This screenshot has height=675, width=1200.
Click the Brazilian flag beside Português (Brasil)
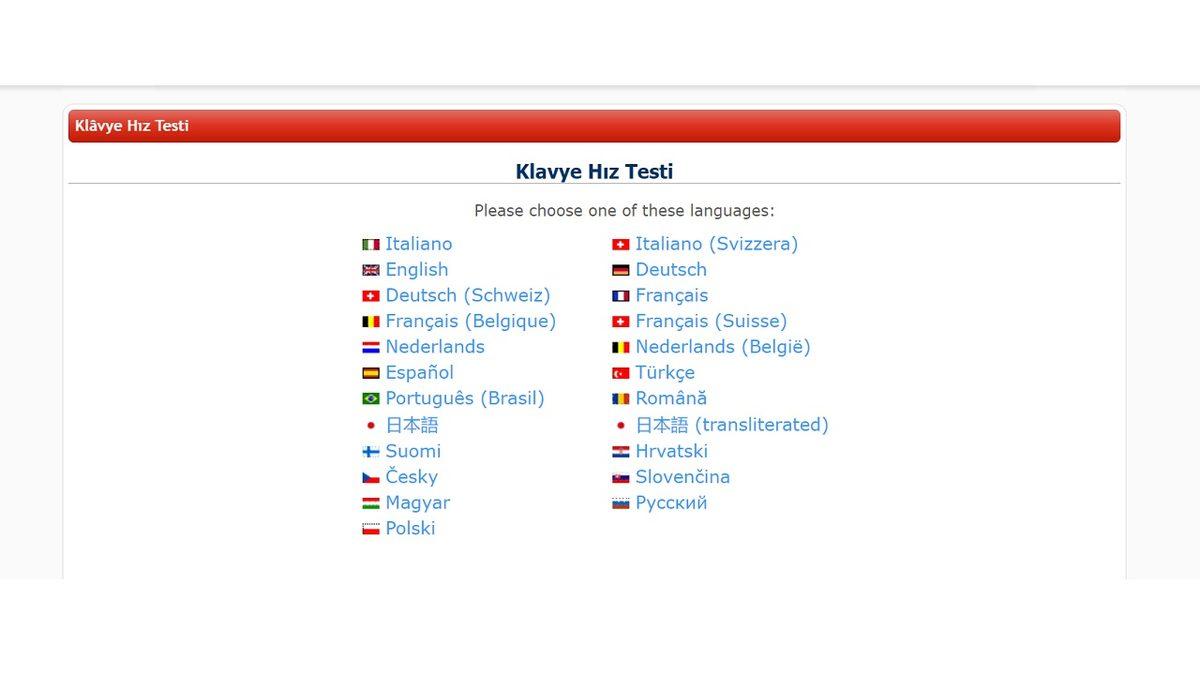[371, 399]
